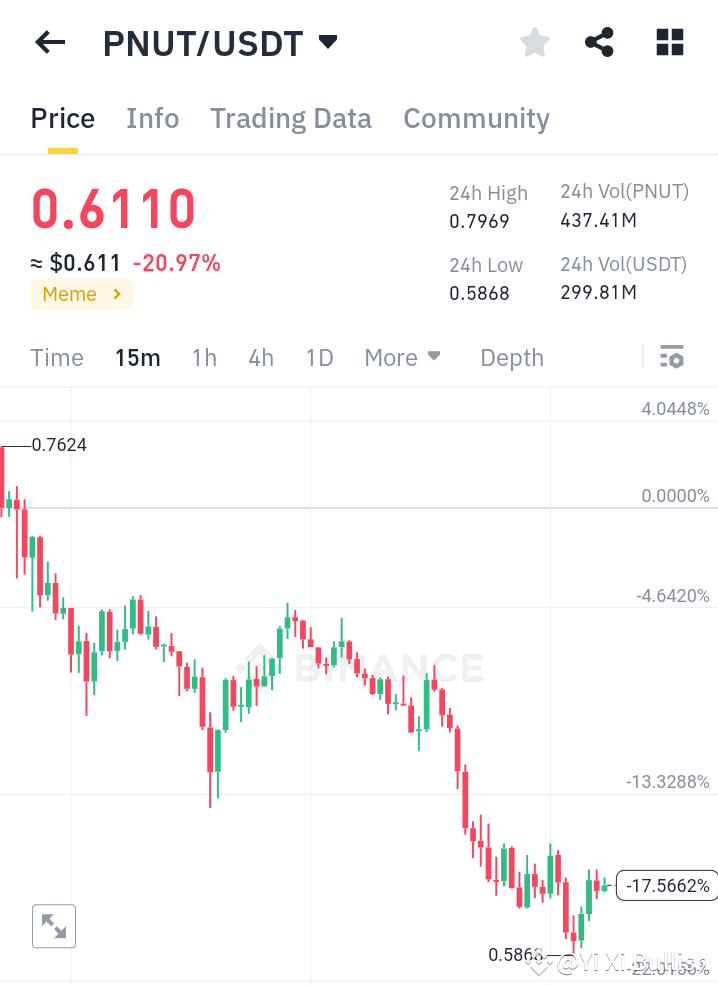The height and width of the screenshot is (985, 718).
Task: Switch to the Trading Data tab
Action: (290, 118)
